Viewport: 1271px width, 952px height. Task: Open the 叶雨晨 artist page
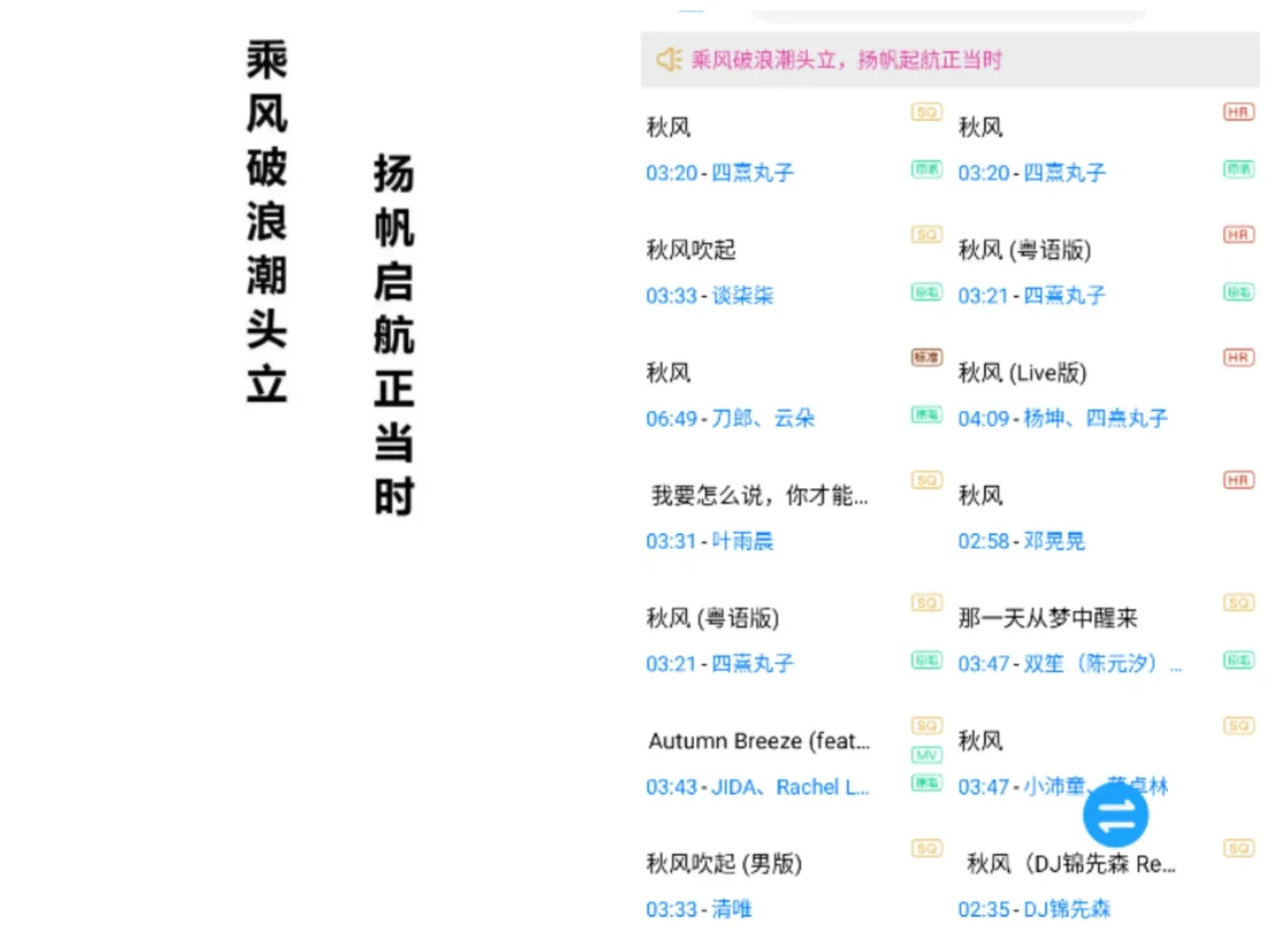click(x=742, y=541)
